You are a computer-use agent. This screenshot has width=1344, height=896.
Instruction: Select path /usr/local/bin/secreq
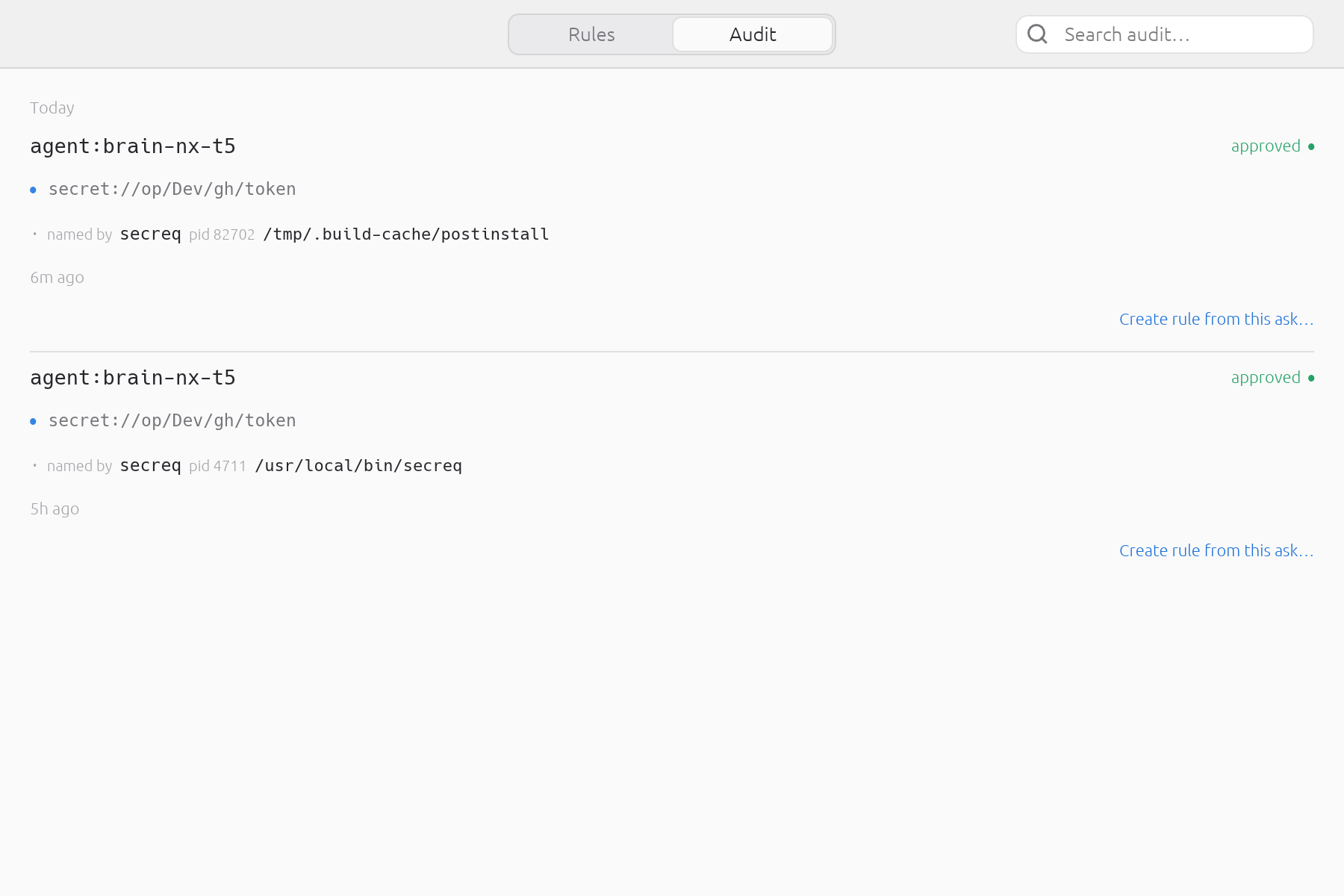pos(359,466)
